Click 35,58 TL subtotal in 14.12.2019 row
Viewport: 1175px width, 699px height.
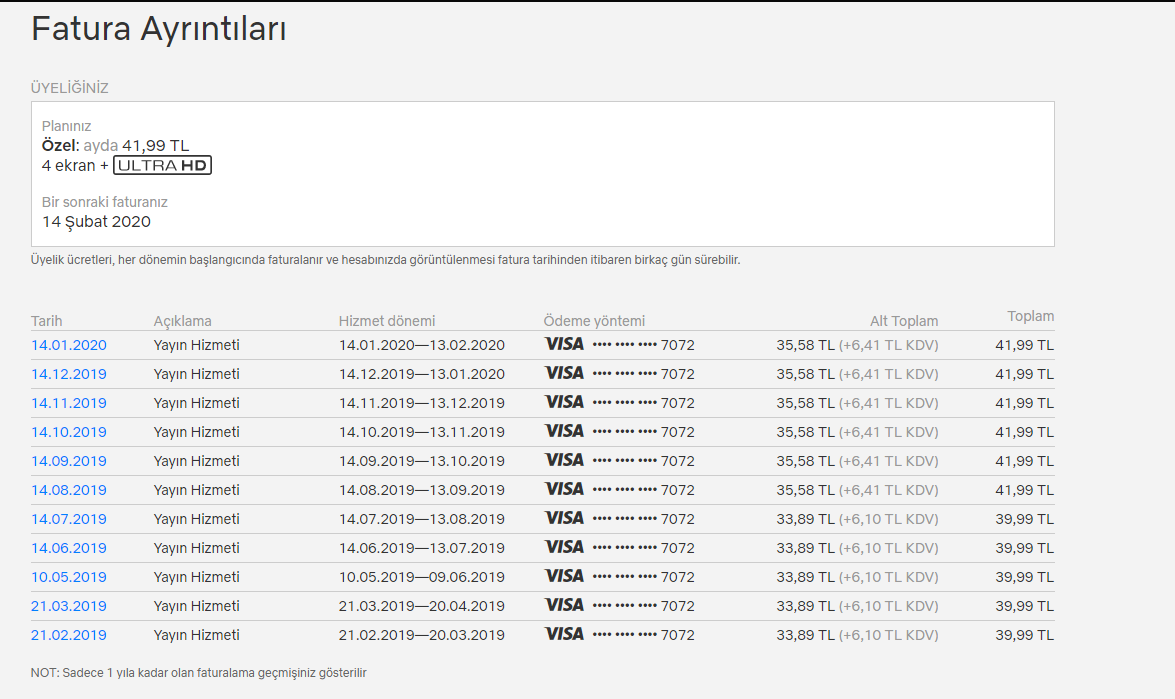[805, 374]
